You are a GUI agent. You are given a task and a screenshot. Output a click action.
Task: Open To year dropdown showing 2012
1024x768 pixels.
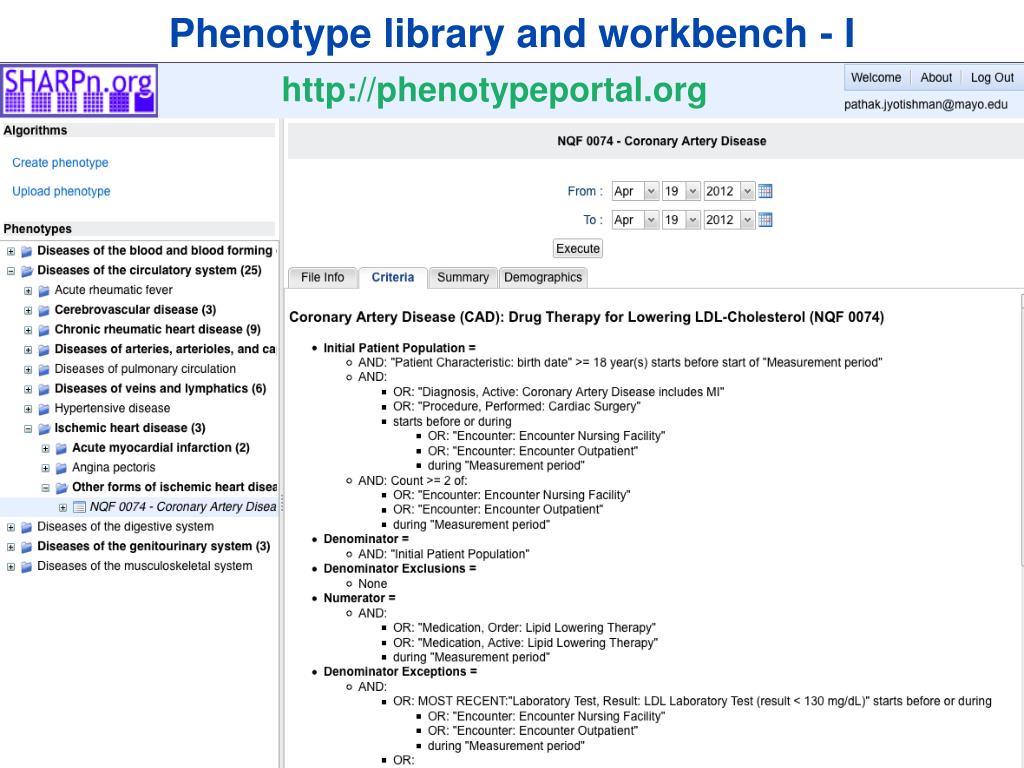pyautogui.click(x=729, y=220)
